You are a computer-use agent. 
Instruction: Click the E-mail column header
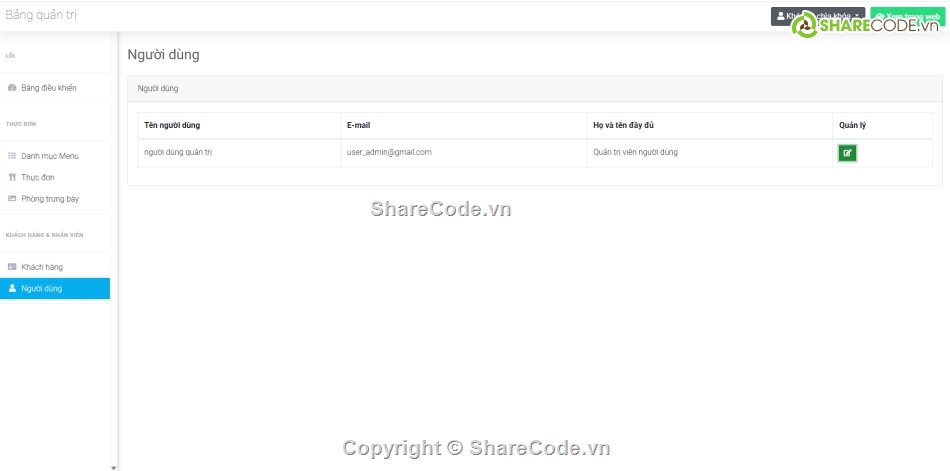tap(359, 125)
